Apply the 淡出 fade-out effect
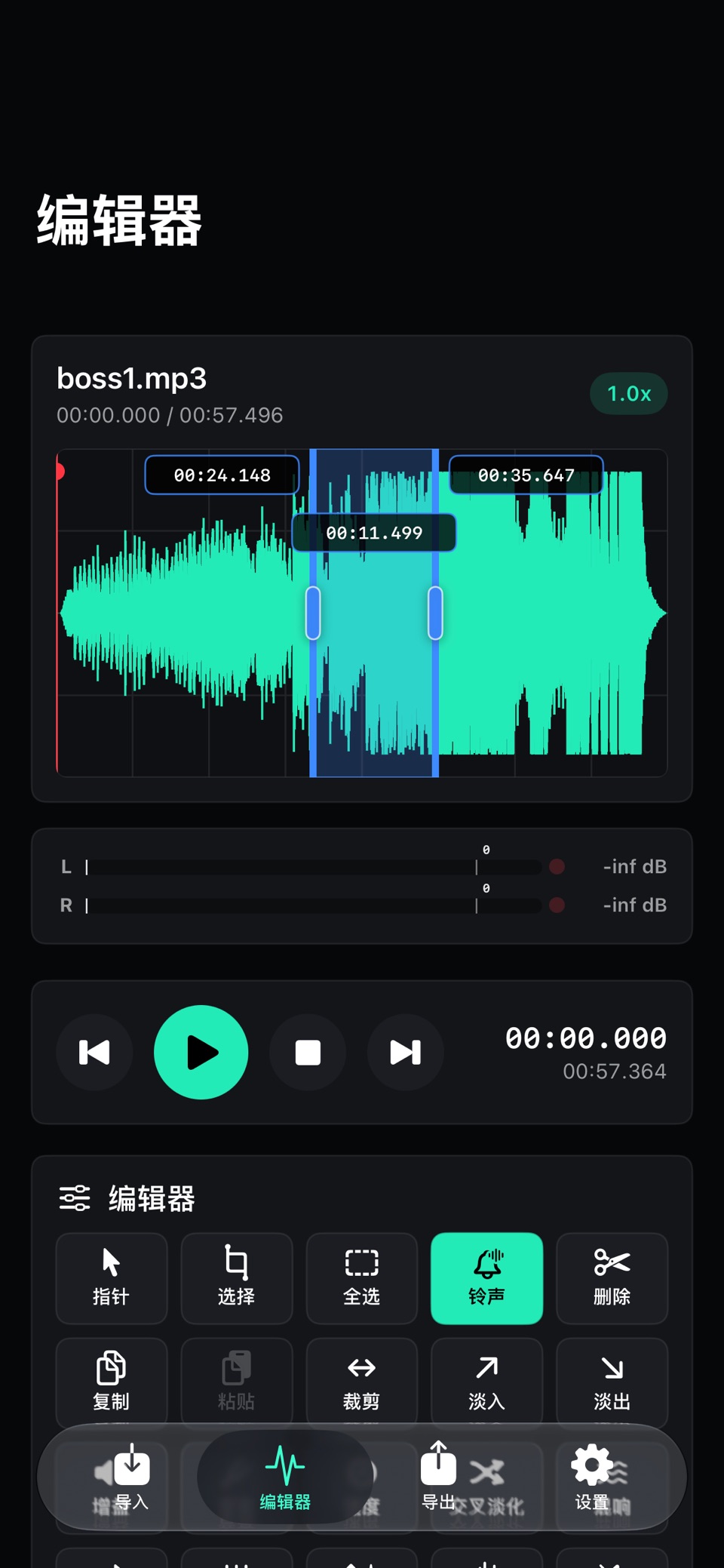 (612, 1382)
